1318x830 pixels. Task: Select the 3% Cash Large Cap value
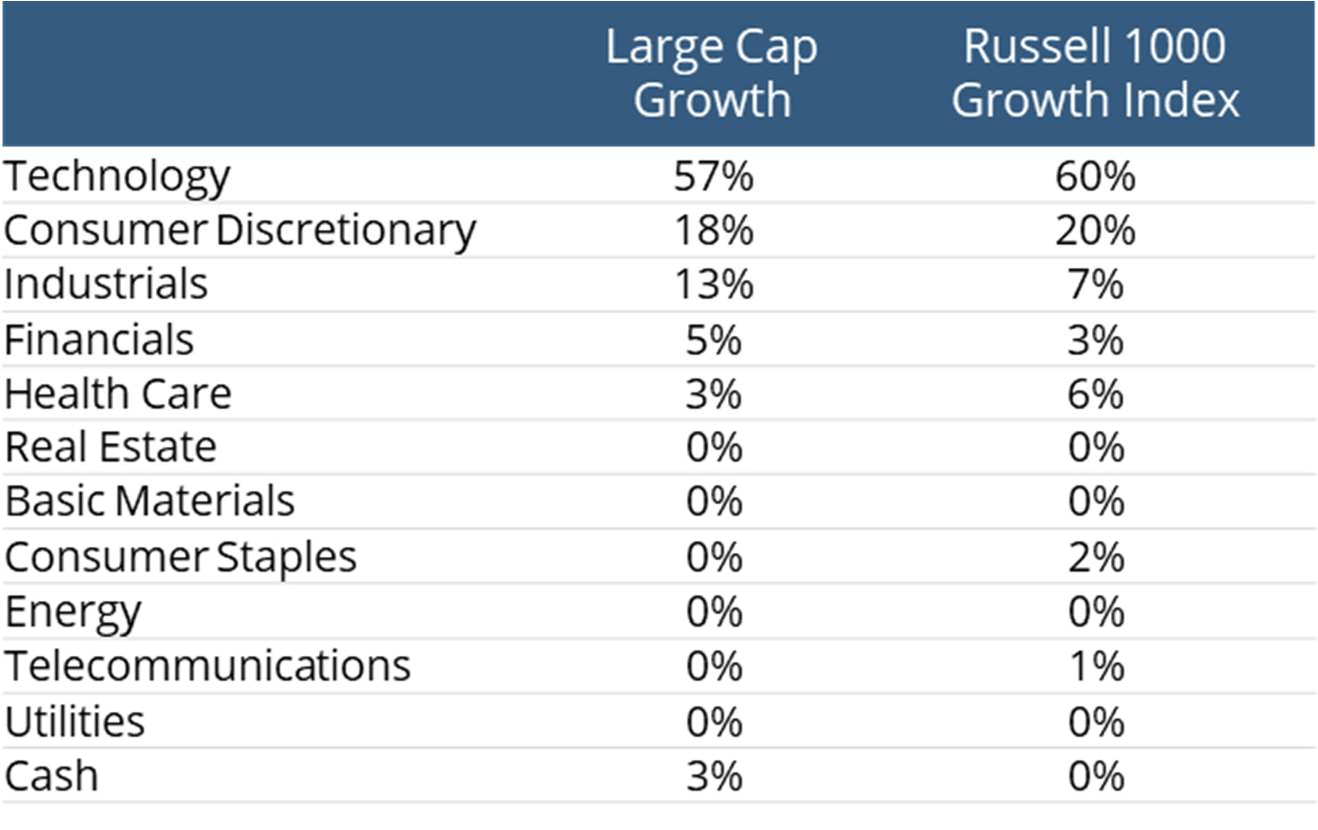(x=714, y=776)
